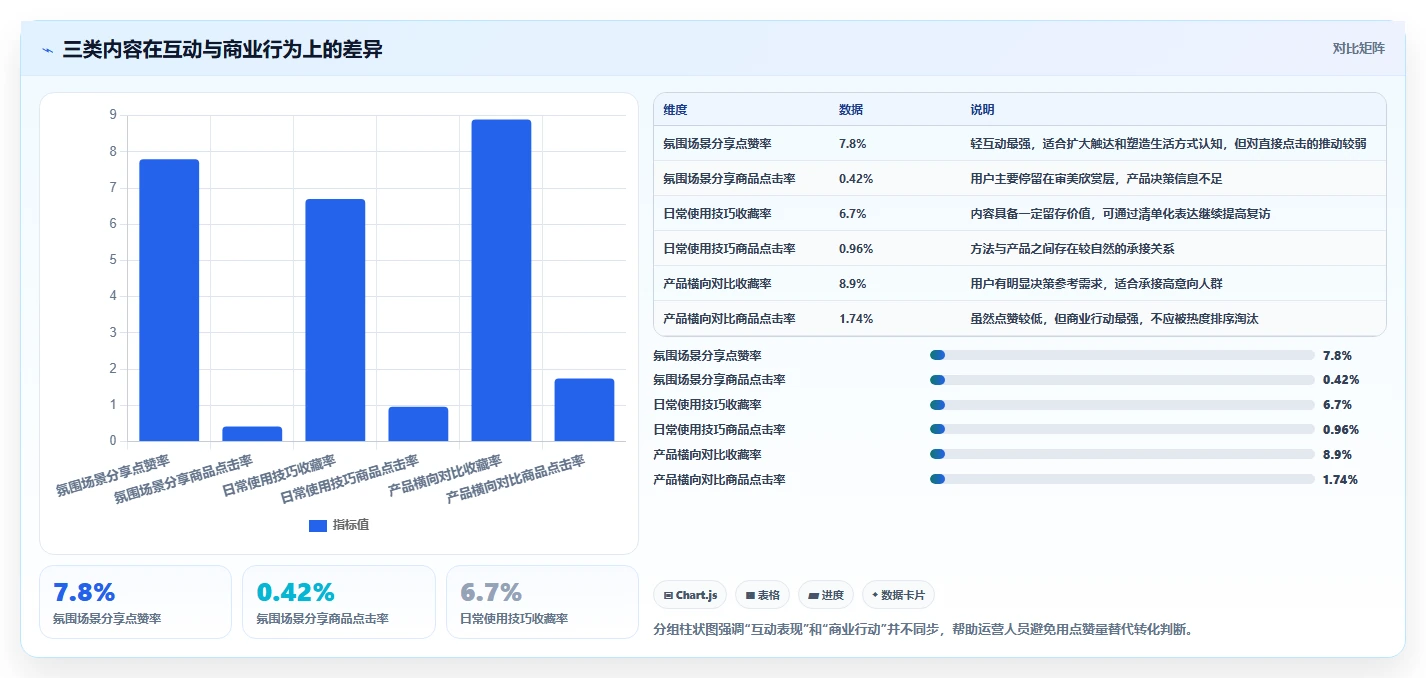Select the 产品横向对比收藏率 cell in the table

[x=717, y=284]
